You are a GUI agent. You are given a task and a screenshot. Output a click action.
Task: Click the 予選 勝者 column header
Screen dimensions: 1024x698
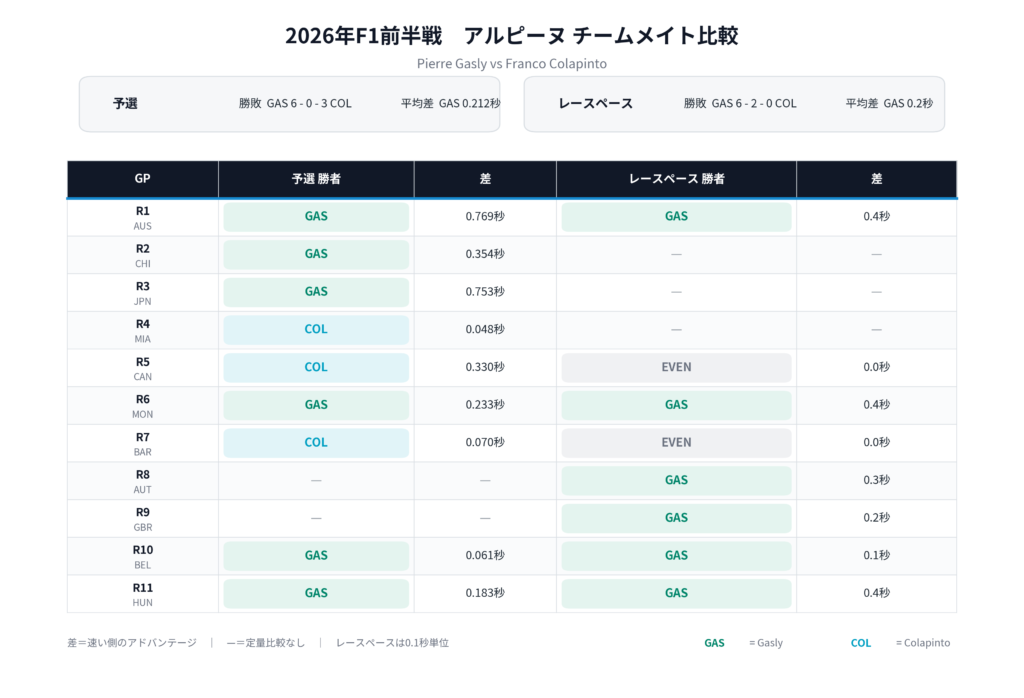tap(316, 178)
